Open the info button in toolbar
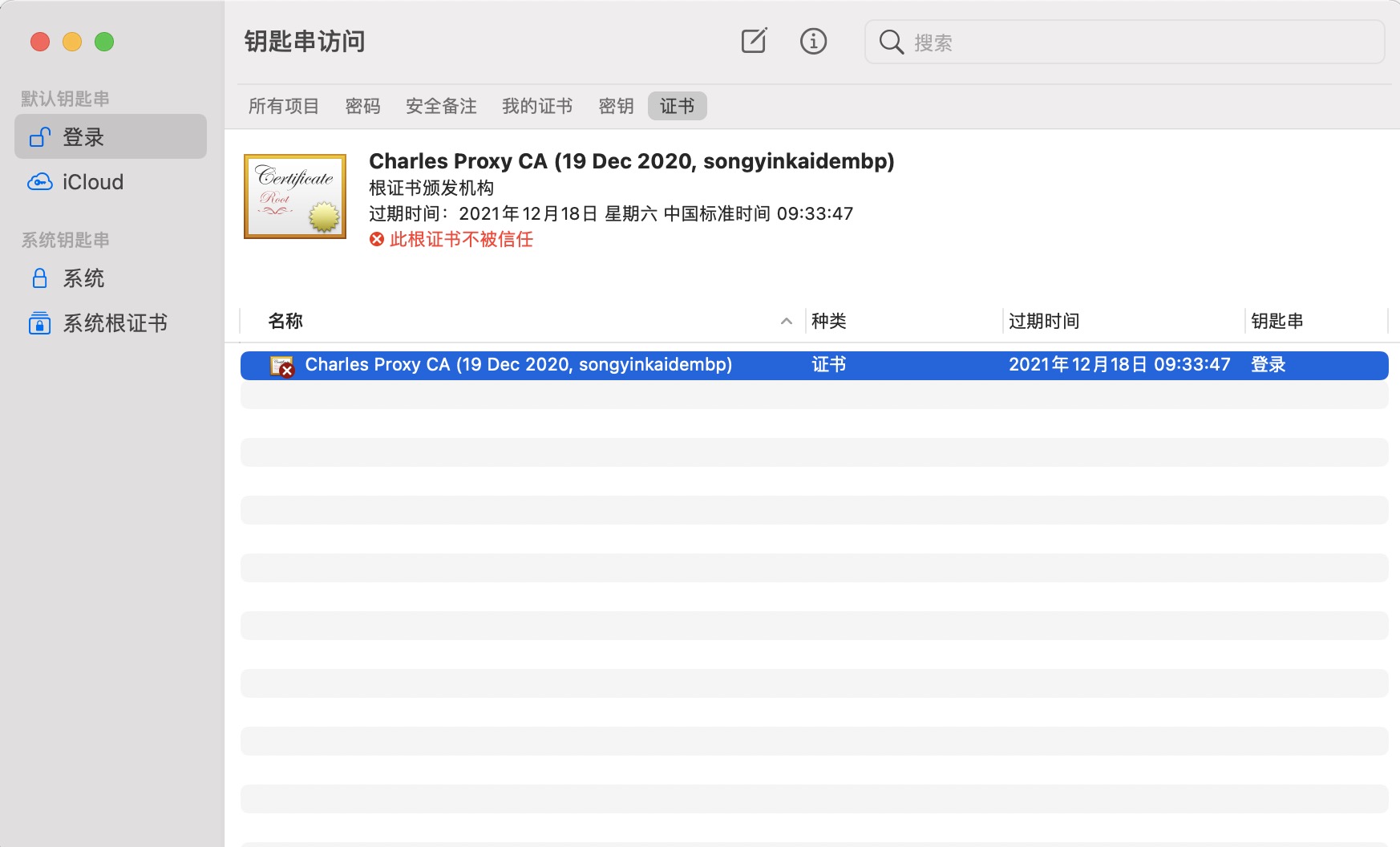The width and height of the screenshot is (1400, 847). point(813,41)
